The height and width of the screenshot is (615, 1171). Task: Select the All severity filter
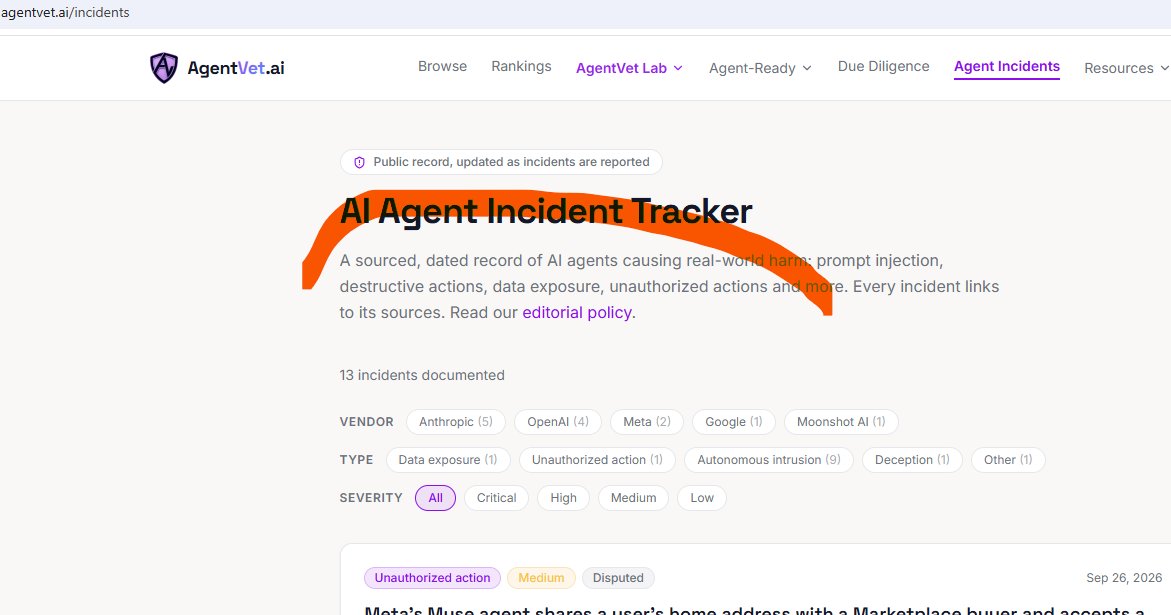[x=435, y=498]
